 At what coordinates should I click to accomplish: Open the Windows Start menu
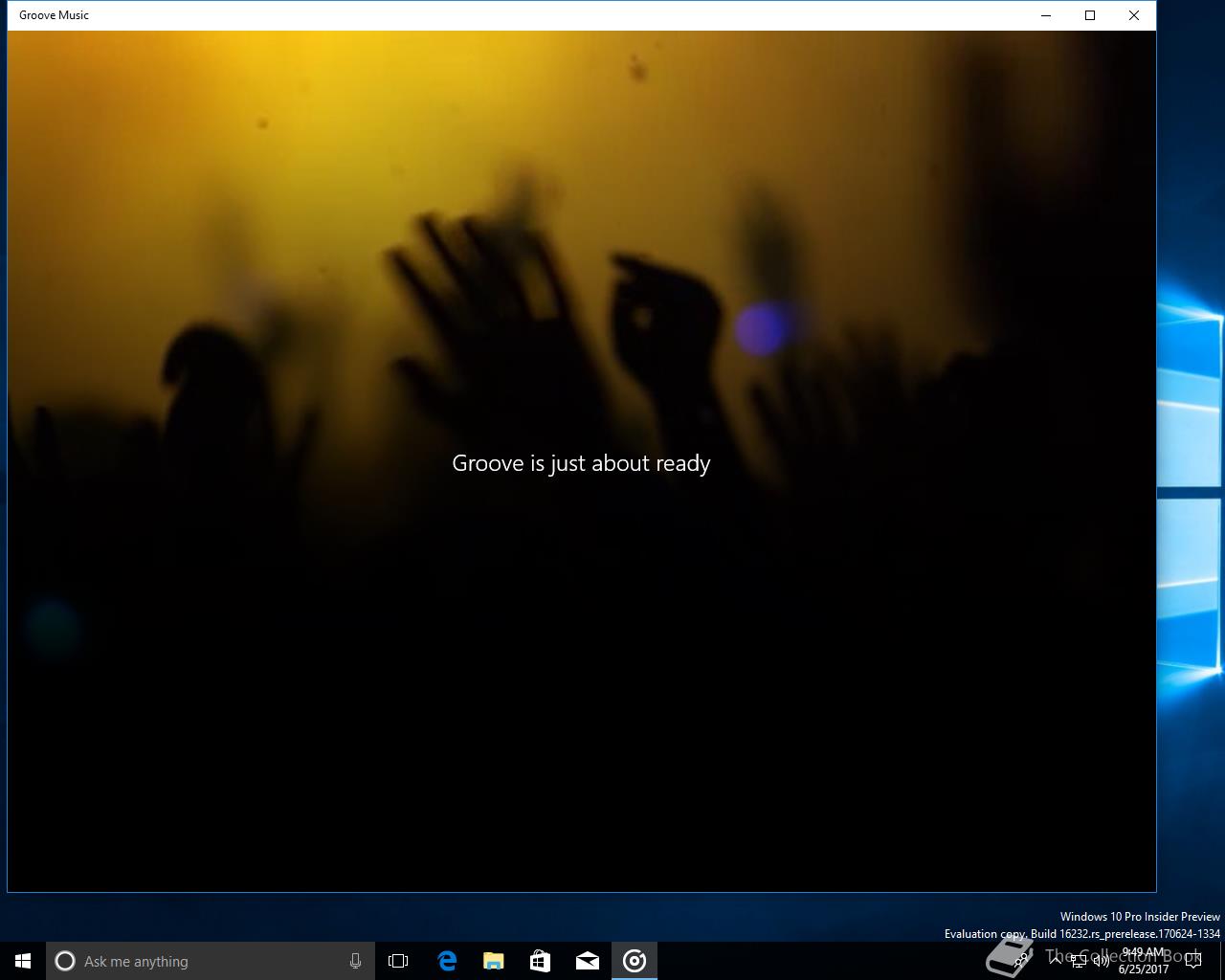pyautogui.click(x=23, y=961)
